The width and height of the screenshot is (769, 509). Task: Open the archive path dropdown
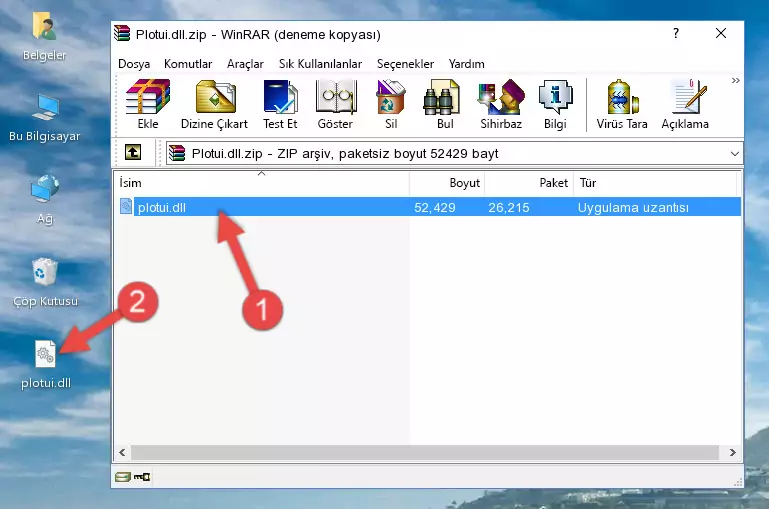[x=734, y=153]
